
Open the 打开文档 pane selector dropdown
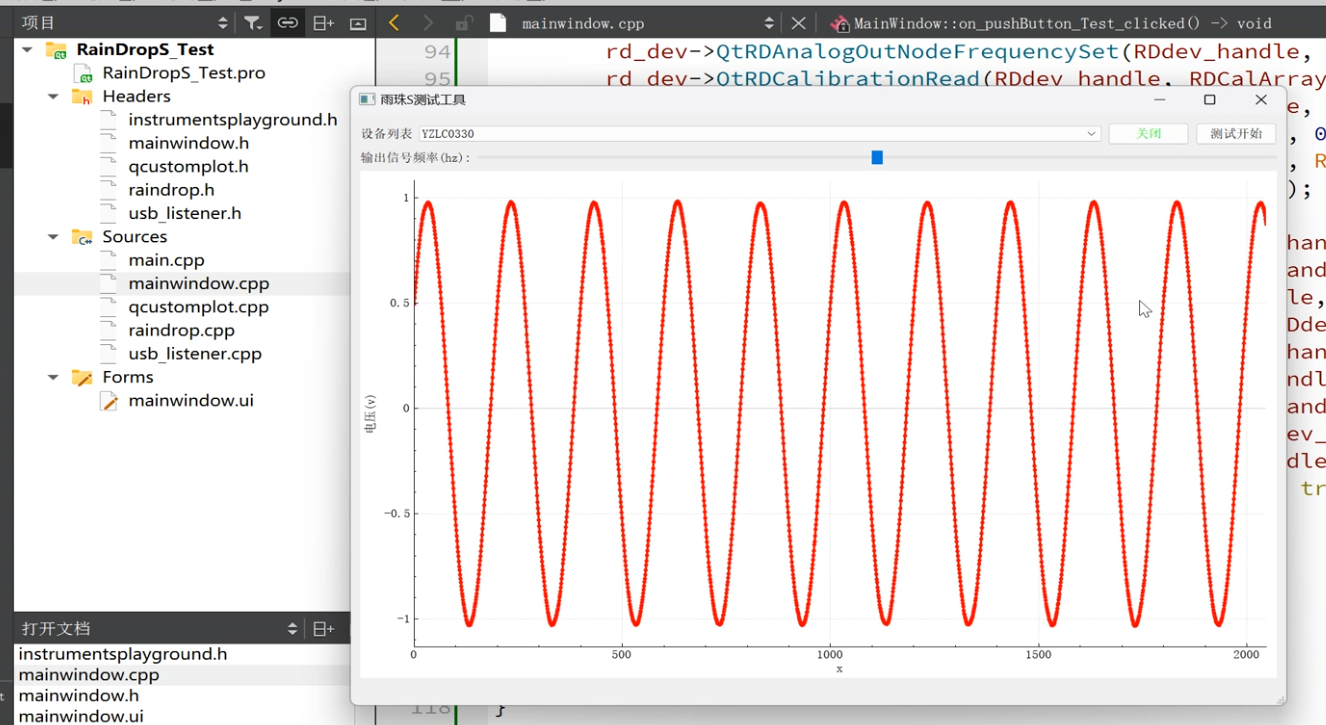pos(292,629)
